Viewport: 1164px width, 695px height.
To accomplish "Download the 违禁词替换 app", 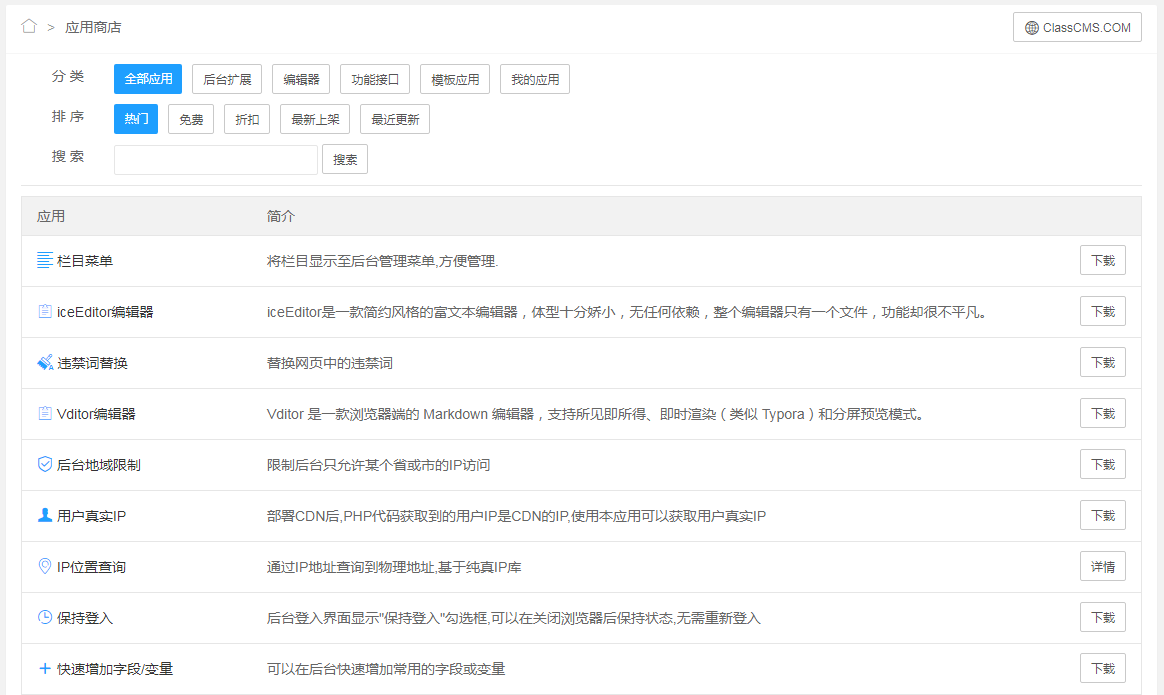I will (x=1102, y=362).
